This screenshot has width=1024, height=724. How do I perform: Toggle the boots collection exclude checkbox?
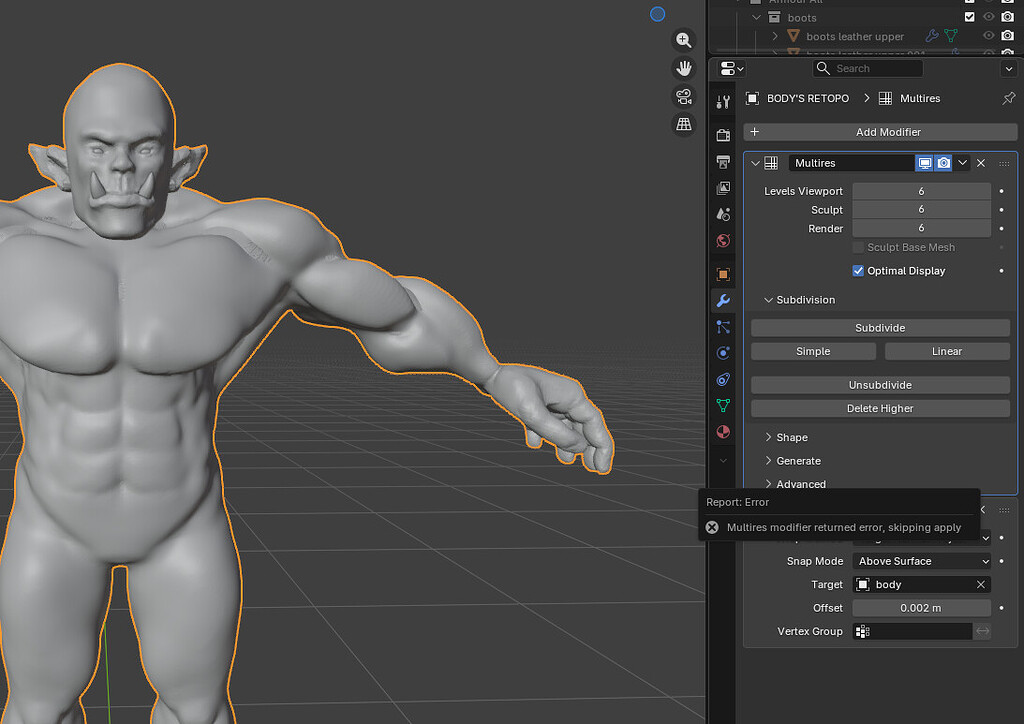(x=970, y=17)
